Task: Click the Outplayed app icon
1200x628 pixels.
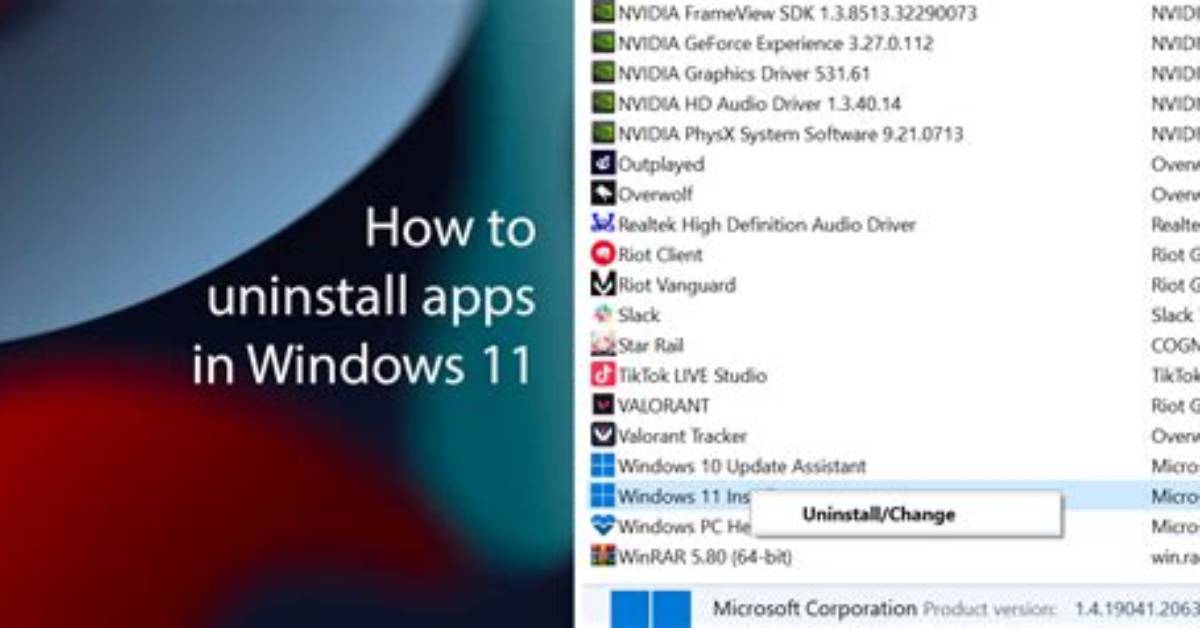Action: (603, 163)
